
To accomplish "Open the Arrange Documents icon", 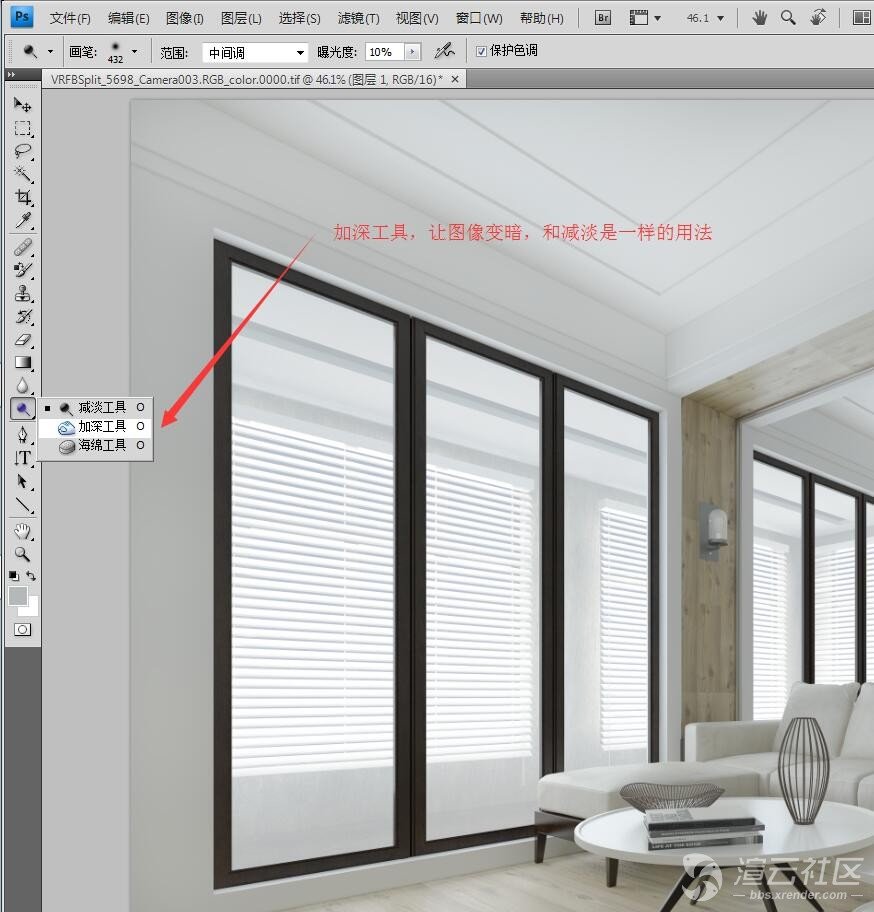I will (861, 18).
